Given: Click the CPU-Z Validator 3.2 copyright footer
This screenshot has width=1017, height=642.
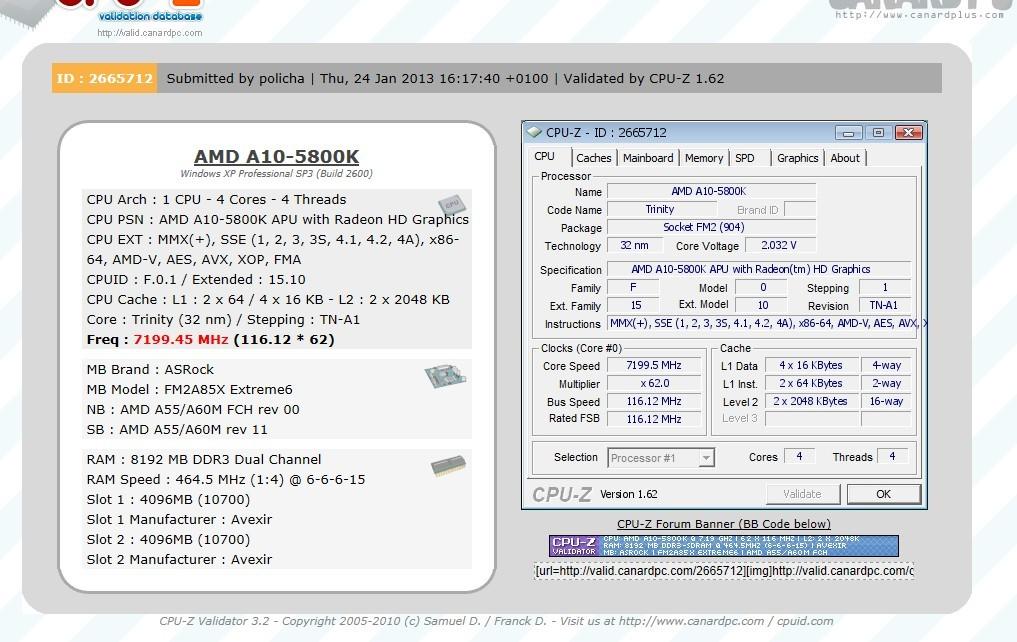Looking at the screenshot, I should point(496,621).
